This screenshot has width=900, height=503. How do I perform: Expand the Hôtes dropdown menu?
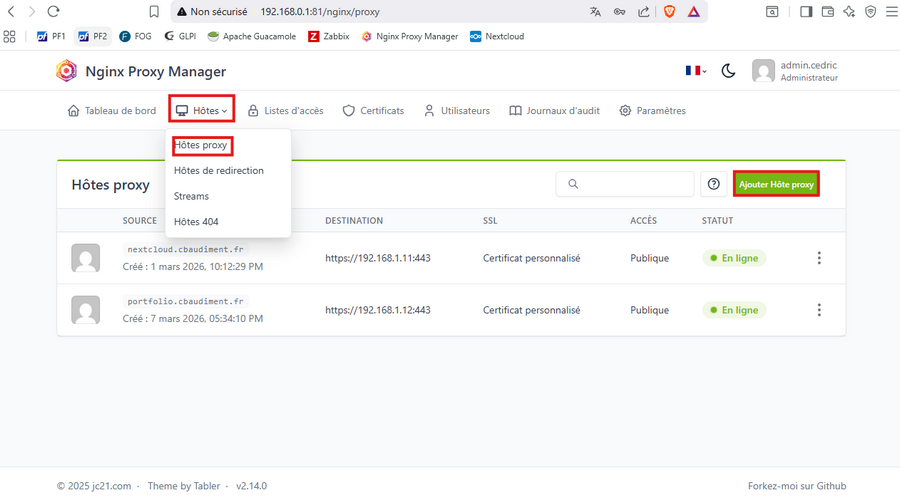tap(202, 111)
